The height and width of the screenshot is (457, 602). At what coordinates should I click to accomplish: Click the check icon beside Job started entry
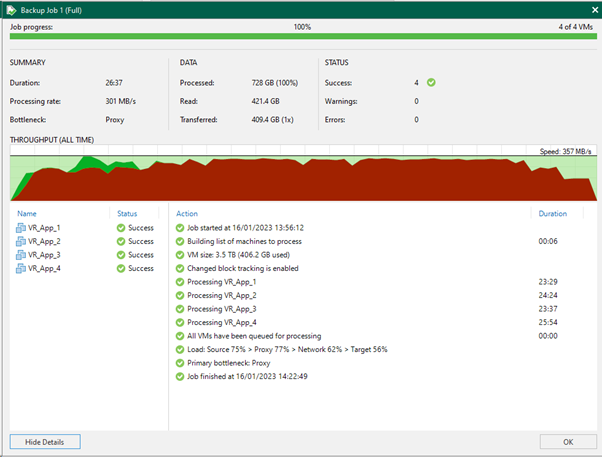coord(180,228)
